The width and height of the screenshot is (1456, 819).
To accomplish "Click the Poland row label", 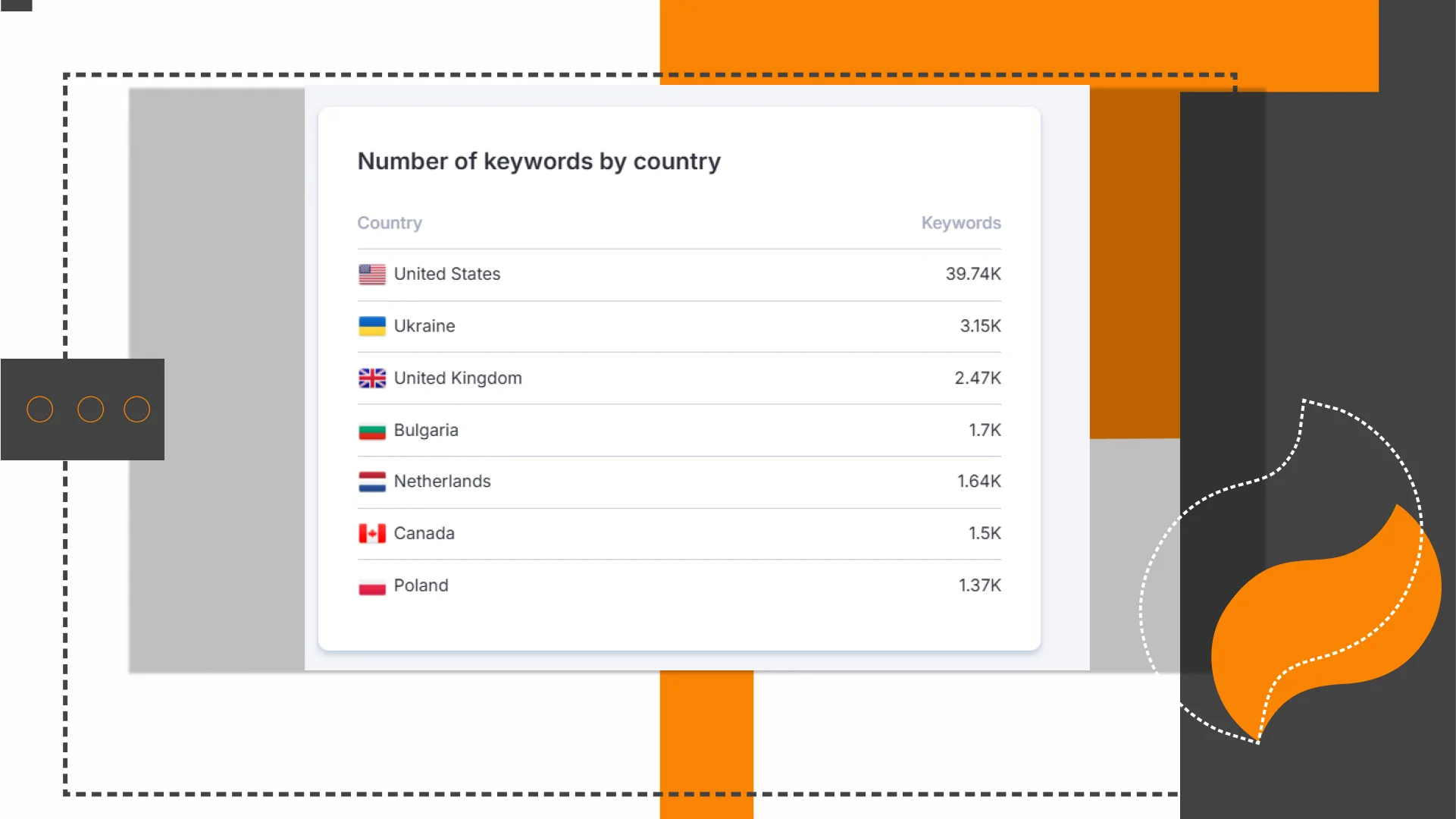I will tap(421, 585).
